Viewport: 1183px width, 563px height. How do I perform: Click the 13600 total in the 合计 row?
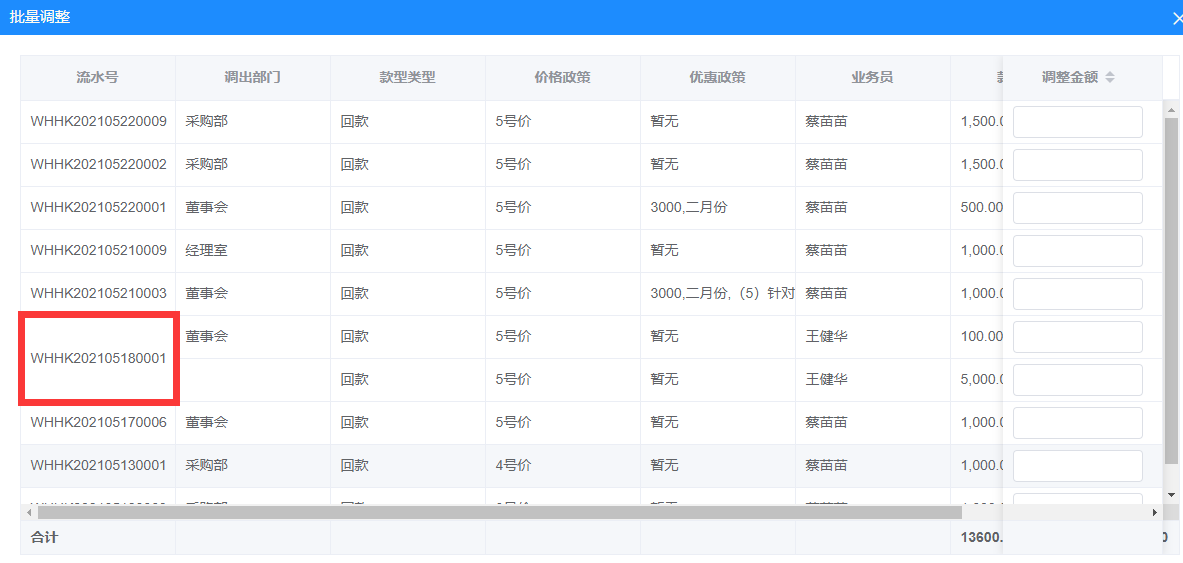click(x=982, y=538)
